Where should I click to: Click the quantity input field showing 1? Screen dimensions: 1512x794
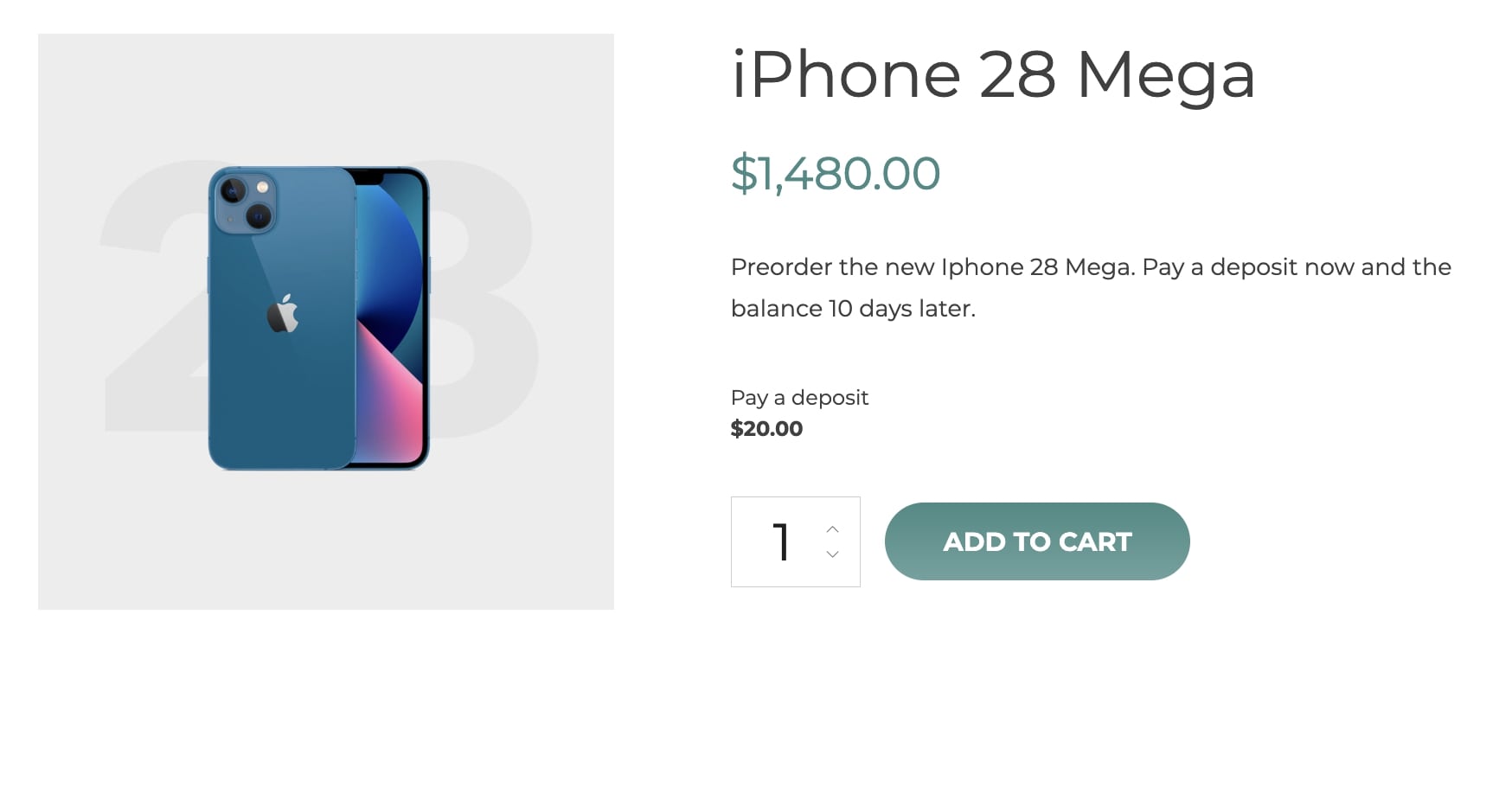[x=780, y=542]
